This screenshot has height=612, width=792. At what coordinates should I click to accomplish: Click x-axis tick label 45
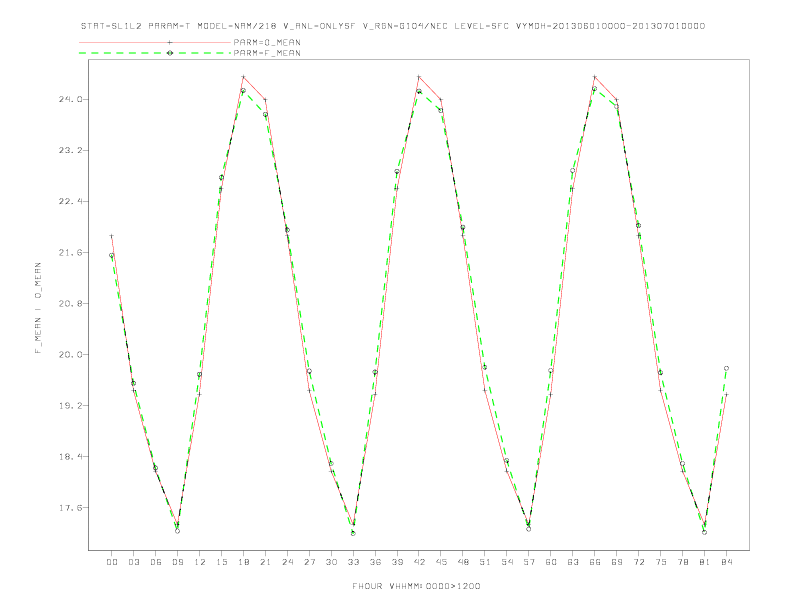(441, 562)
